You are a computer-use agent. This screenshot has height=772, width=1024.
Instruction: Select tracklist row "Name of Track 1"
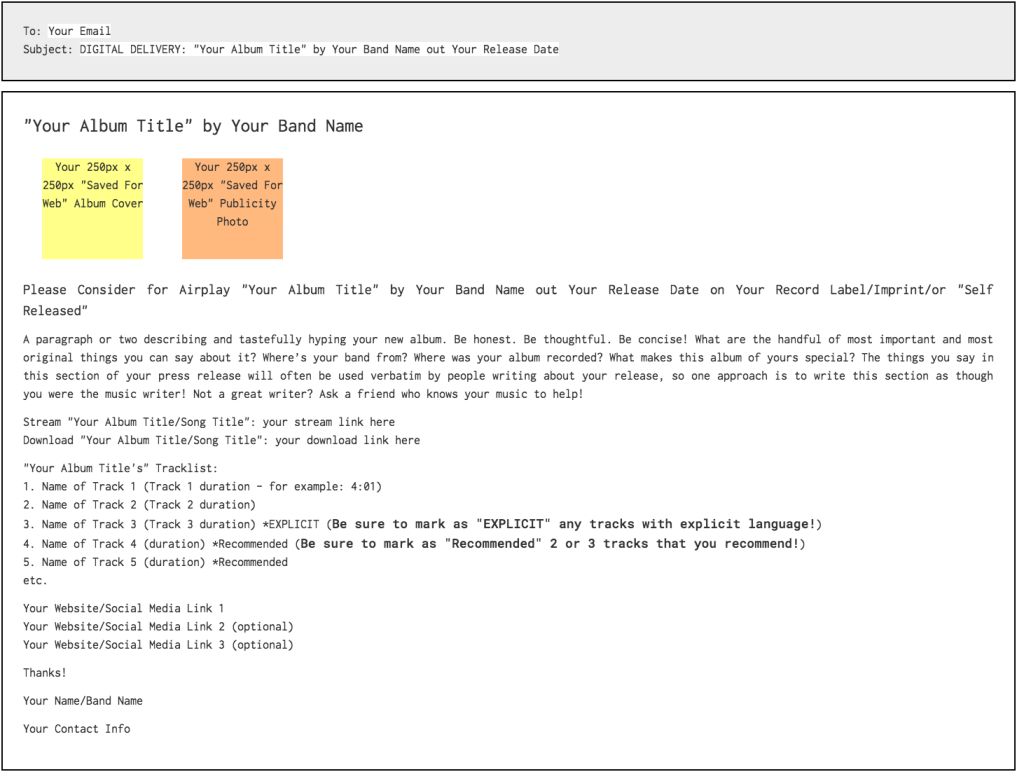[x=202, y=487]
